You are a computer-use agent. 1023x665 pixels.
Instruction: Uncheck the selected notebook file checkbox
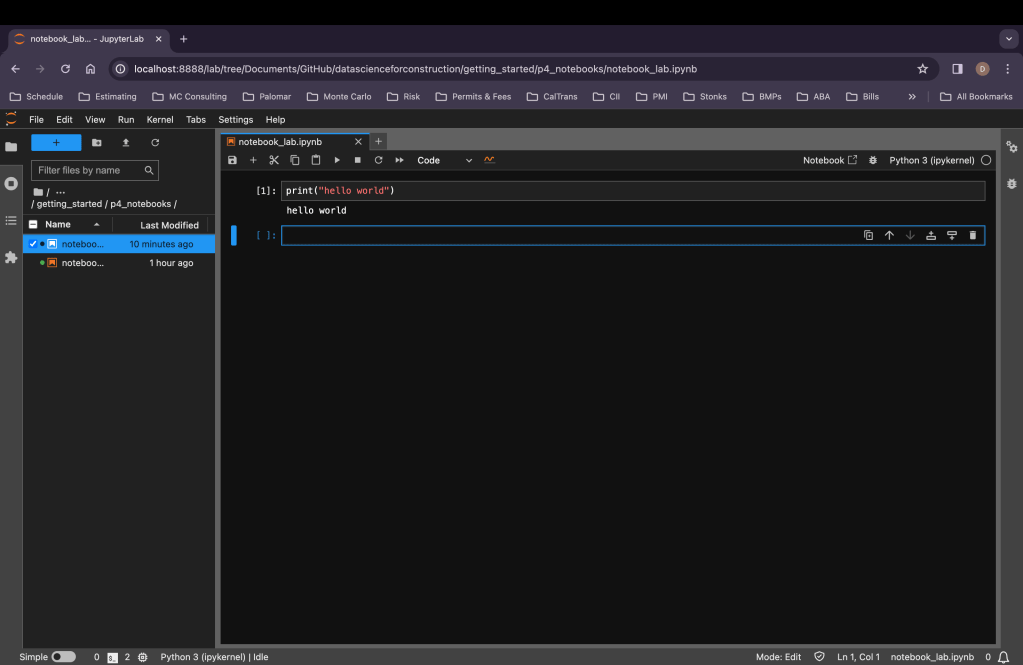(33, 244)
